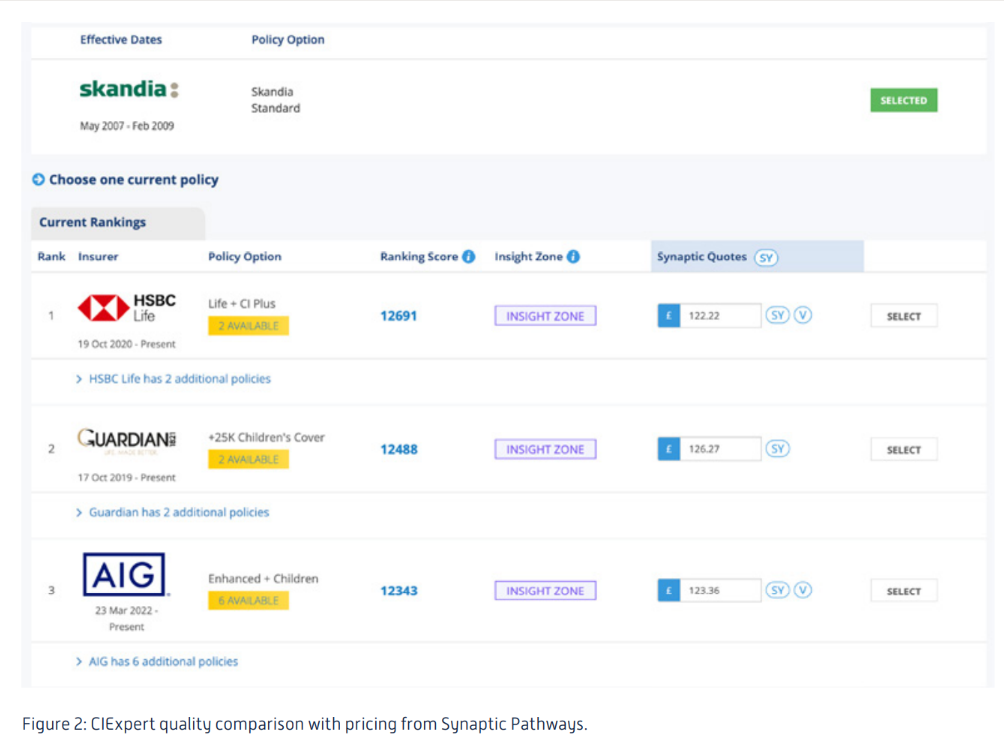The image size is (1004, 745).
Task: Click 'Enhanced + Children' policy text
Action: click(263, 579)
